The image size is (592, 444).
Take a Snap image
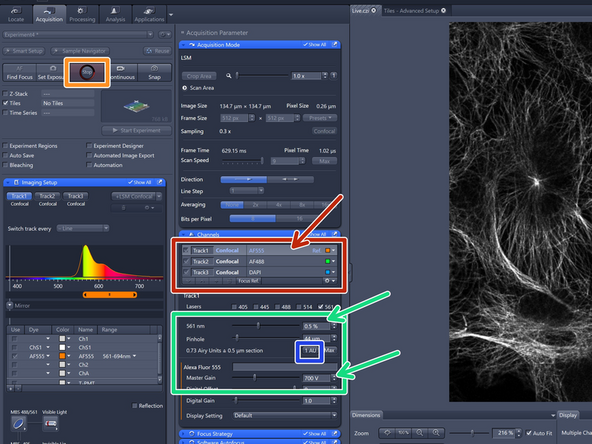coord(154,72)
